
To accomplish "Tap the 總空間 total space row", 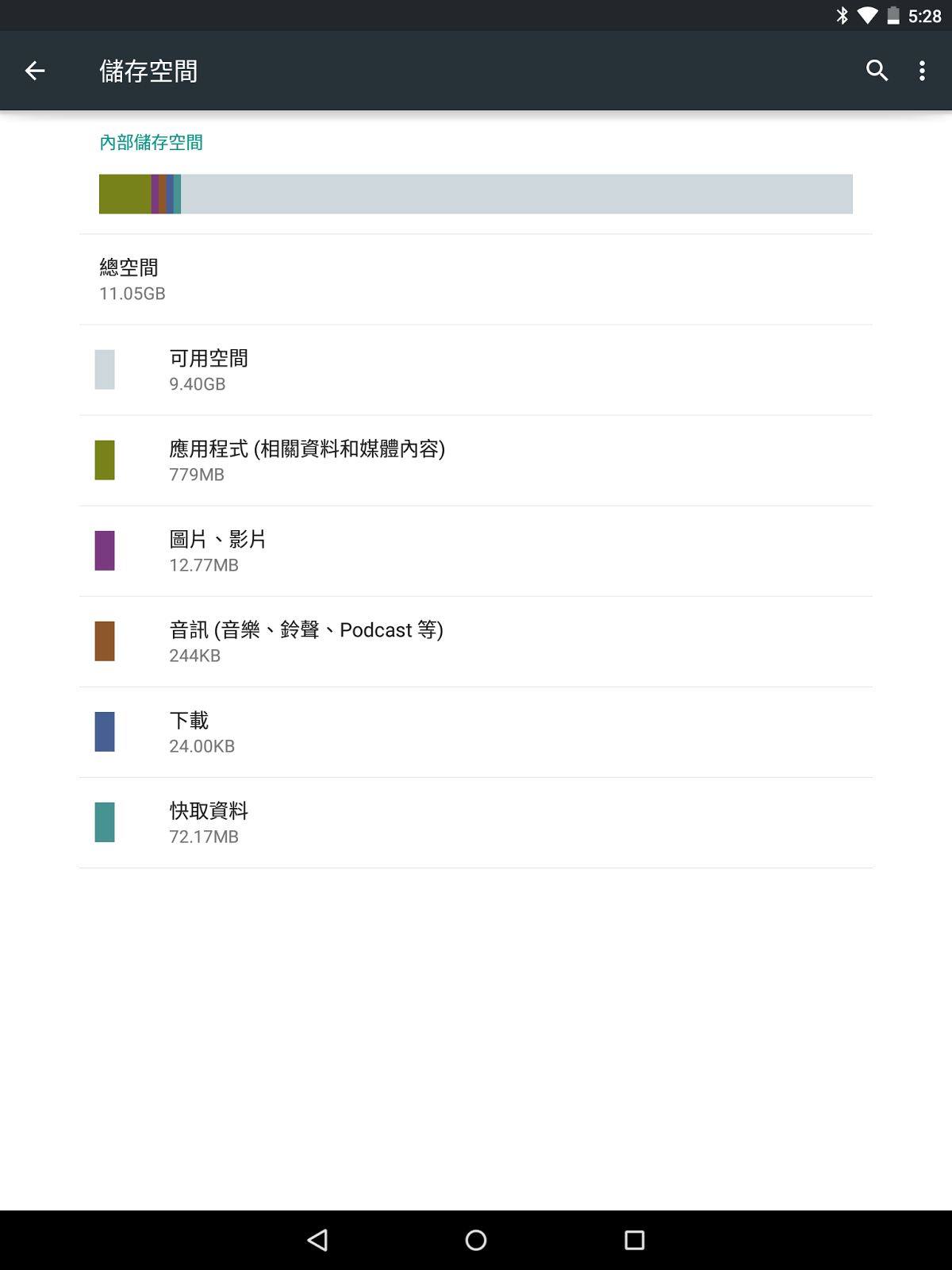I will pos(476,279).
